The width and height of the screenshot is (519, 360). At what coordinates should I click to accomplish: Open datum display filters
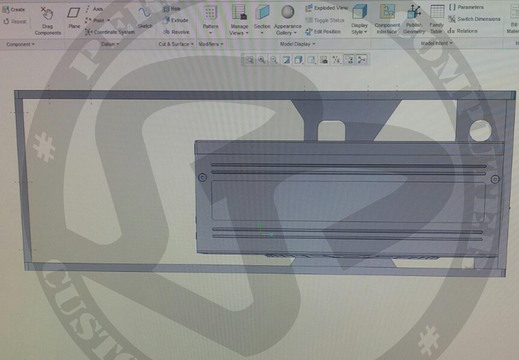coord(336,60)
